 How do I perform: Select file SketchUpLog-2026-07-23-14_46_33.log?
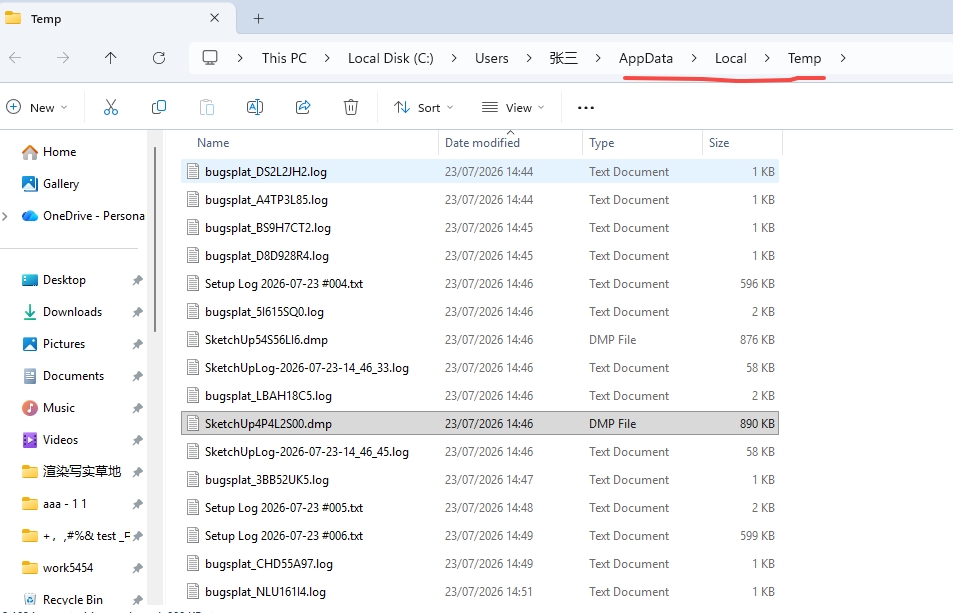tap(480, 368)
